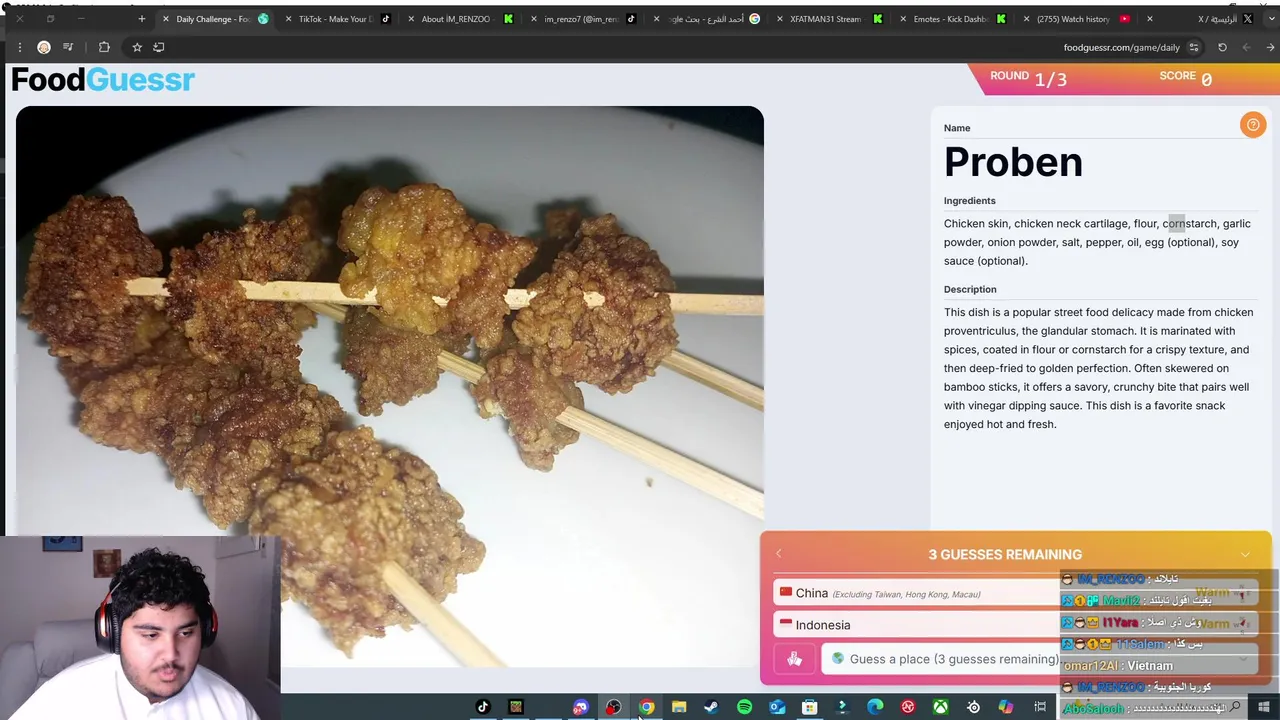The width and height of the screenshot is (1280, 720).
Task: Click the left chevron in guesses panel header
Action: coord(779,554)
